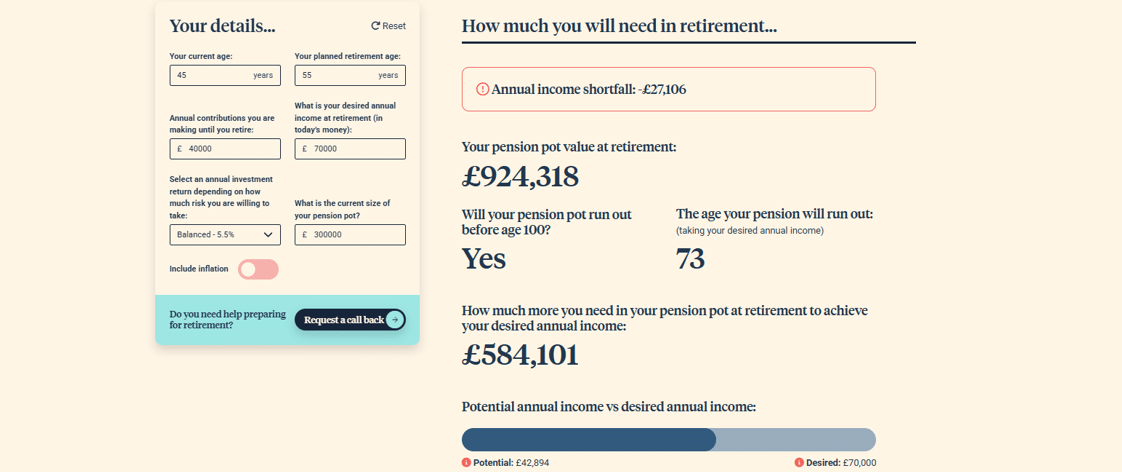1122x472 pixels.
Task: Click the annual contributions field showing 40000
Action: (225, 149)
